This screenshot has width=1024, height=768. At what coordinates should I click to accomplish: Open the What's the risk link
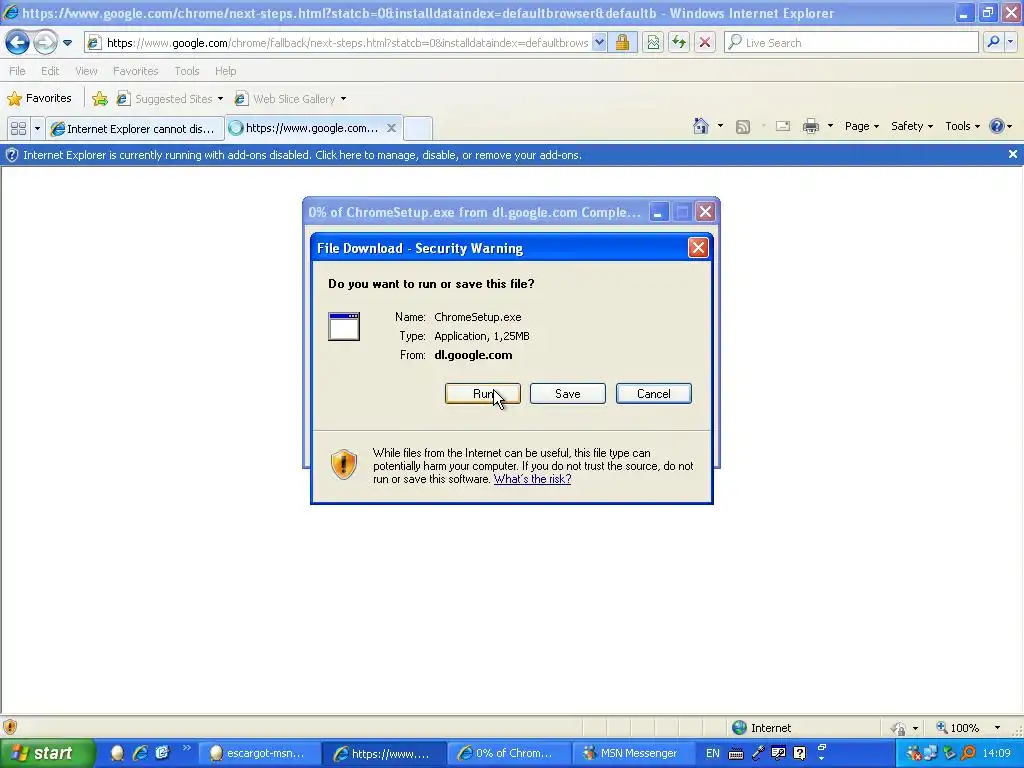[x=532, y=479]
